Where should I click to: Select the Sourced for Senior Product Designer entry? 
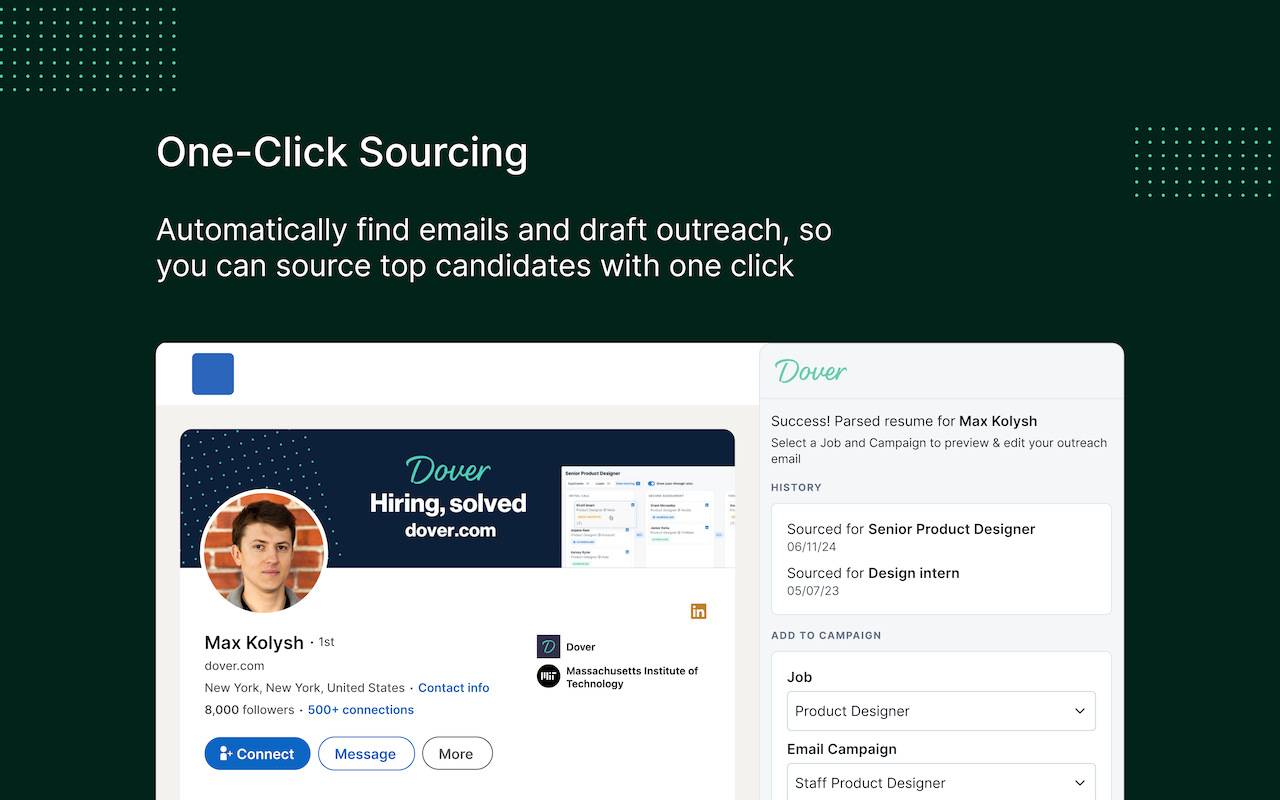pyautogui.click(x=910, y=529)
